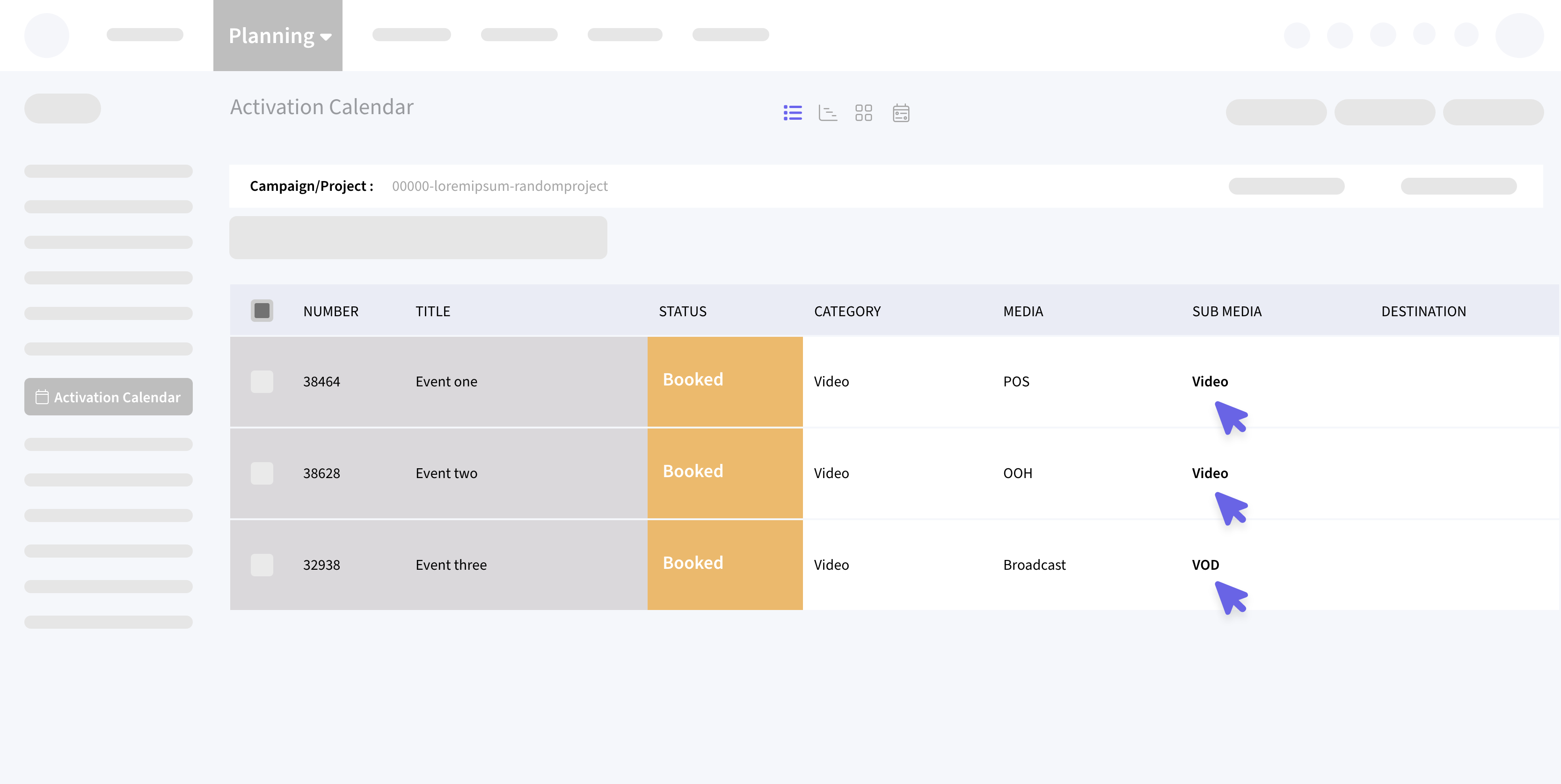Check the box for Event three
The width and height of the screenshot is (1561, 784).
click(x=262, y=565)
